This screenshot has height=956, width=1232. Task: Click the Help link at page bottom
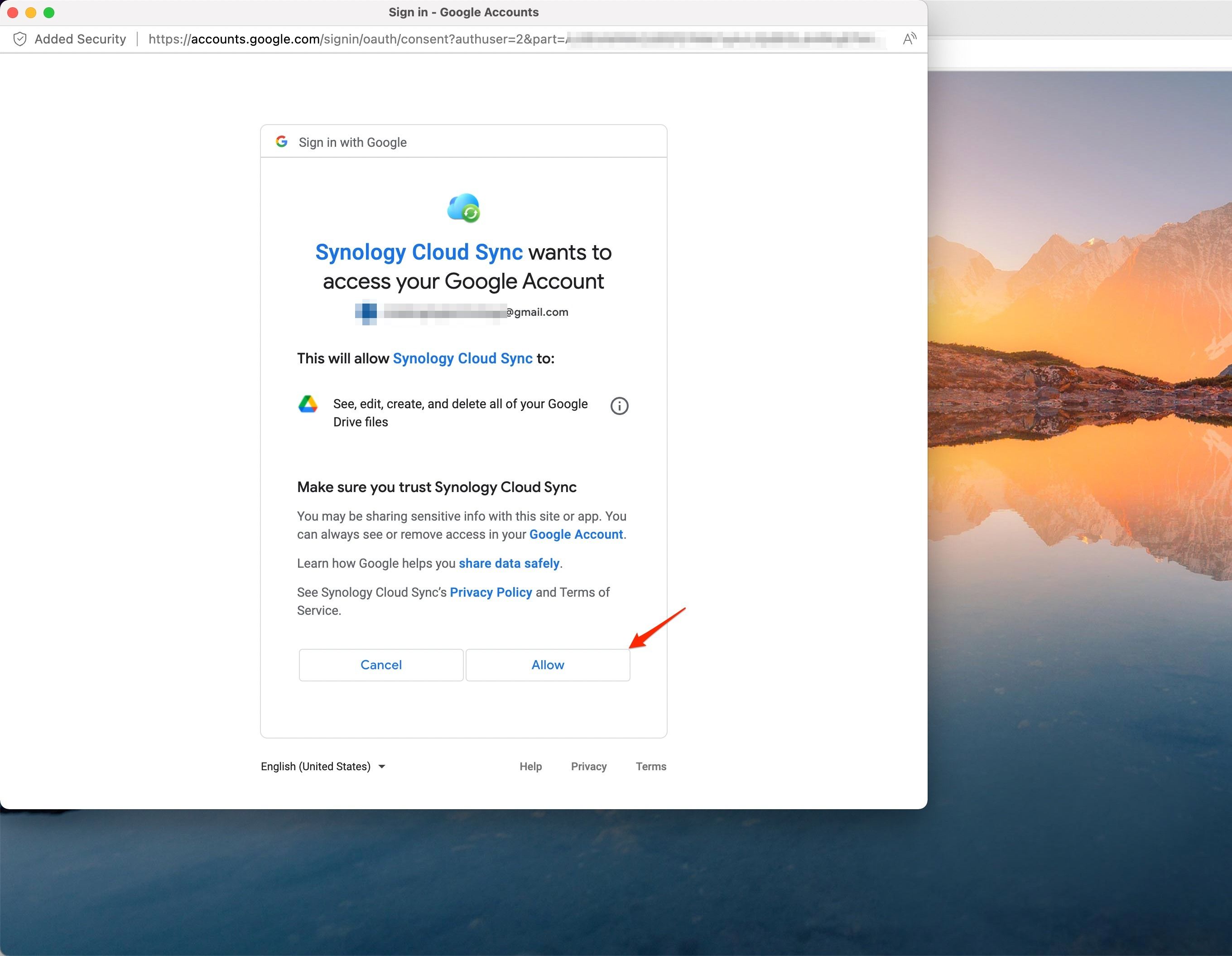coord(530,766)
